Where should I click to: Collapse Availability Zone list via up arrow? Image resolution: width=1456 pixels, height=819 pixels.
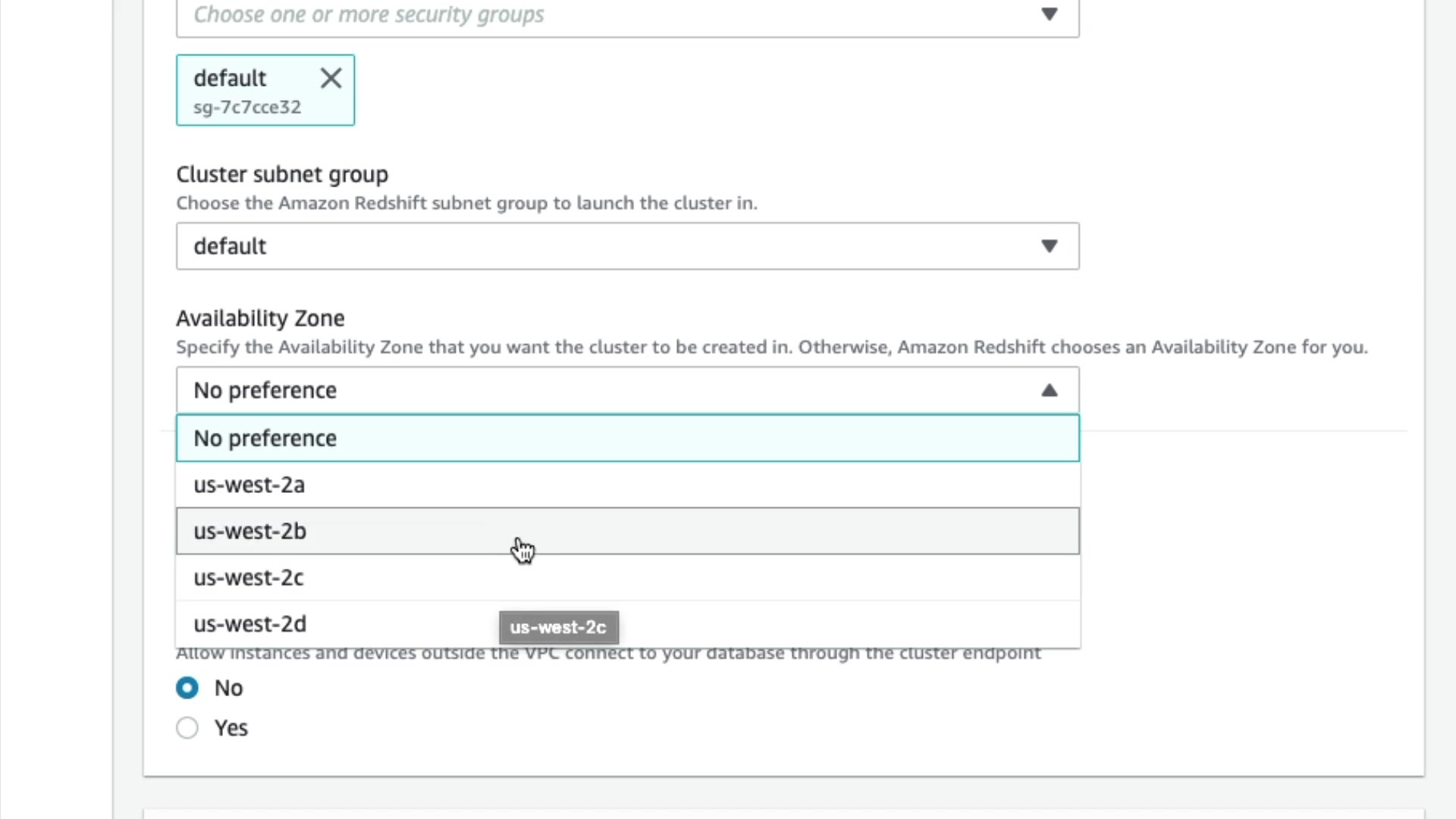click(x=1049, y=391)
